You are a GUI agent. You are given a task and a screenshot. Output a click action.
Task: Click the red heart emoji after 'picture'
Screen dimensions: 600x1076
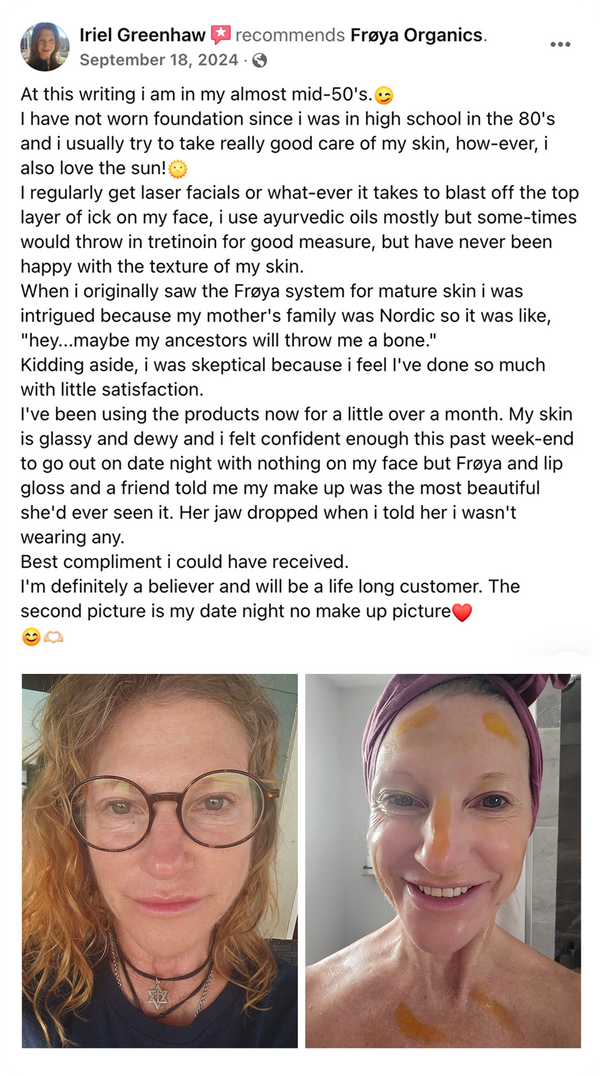tap(462, 612)
